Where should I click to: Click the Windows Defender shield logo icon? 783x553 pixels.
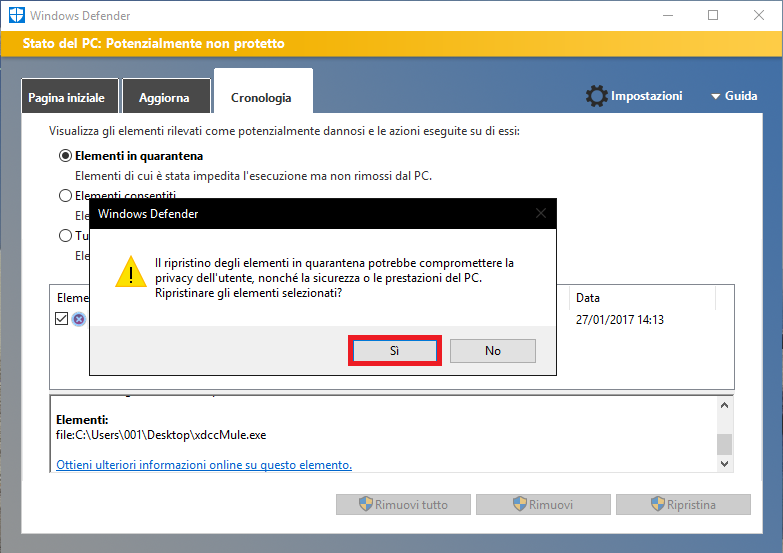14,16
